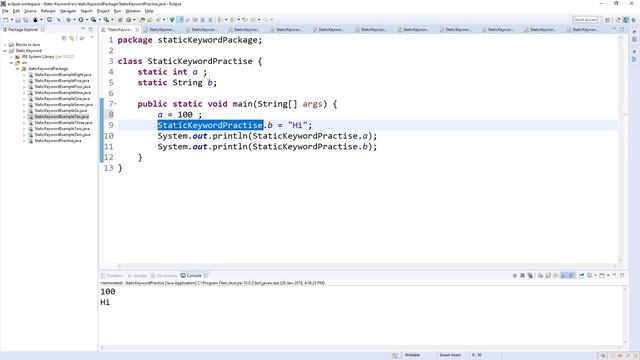The image size is (640, 360).
Task: Click Remove All Terminated Launches icon
Action: pos(530,276)
